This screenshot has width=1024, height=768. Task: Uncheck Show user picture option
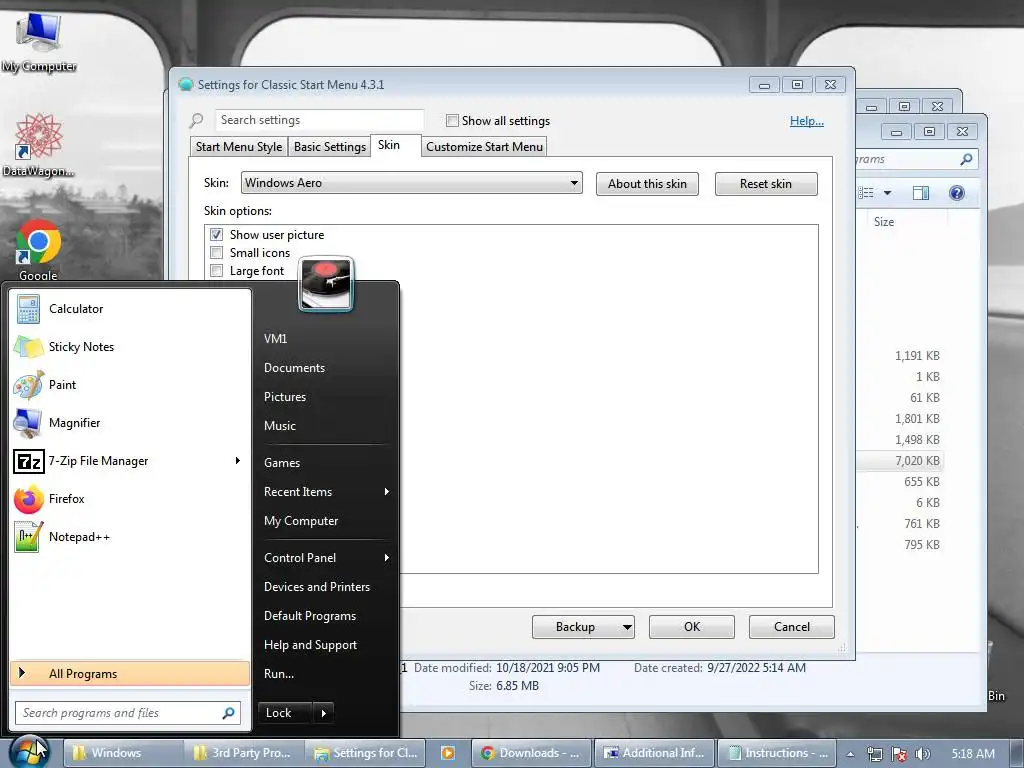(216, 234)
